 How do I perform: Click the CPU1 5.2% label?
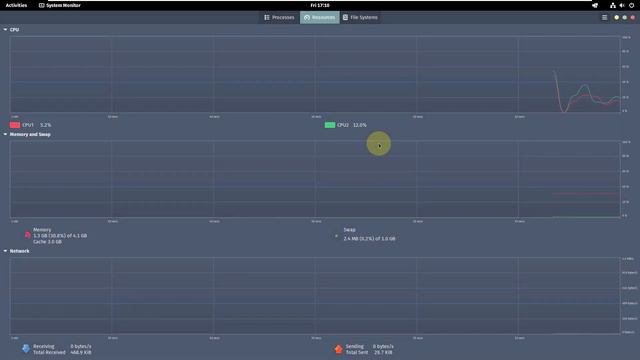tap(37, 125)
